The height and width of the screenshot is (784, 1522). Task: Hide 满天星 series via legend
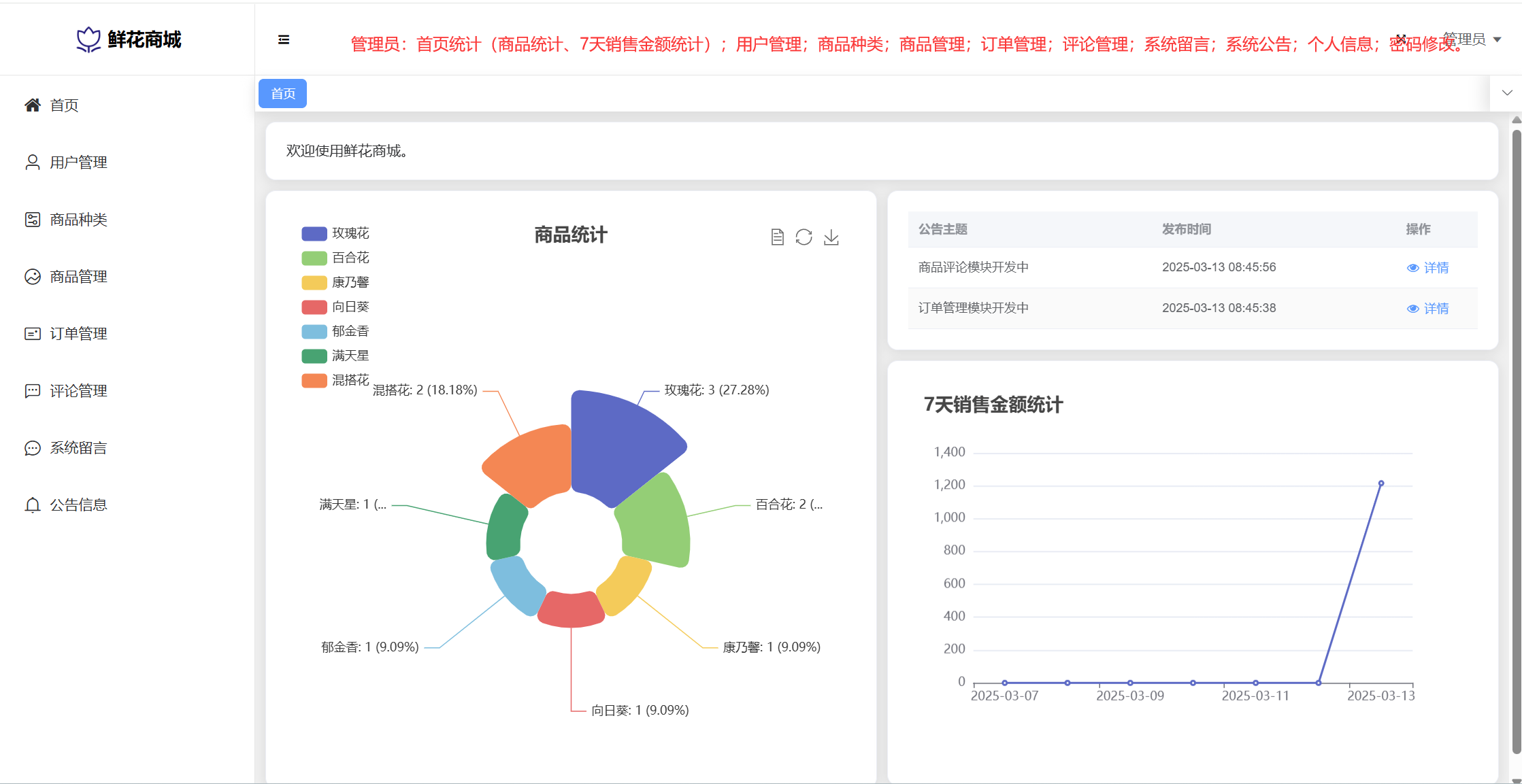[x=335, y=356]
